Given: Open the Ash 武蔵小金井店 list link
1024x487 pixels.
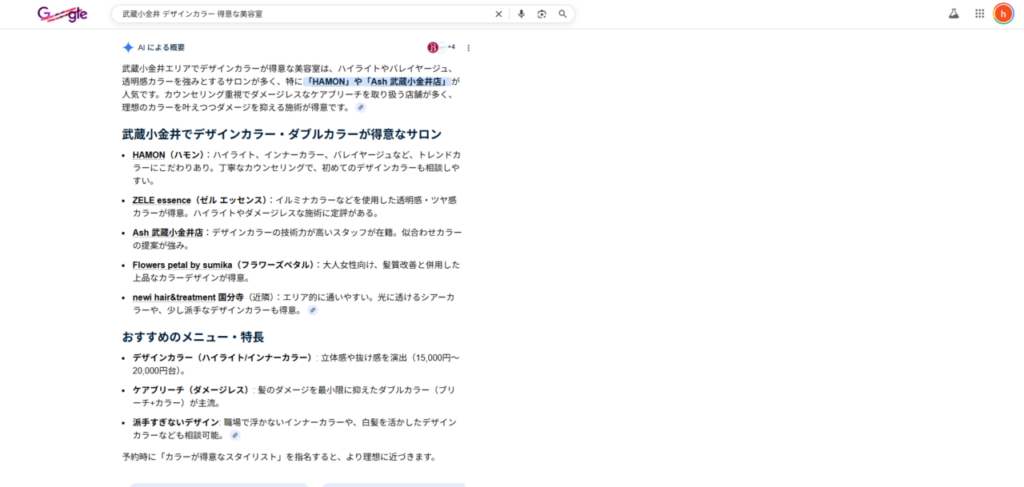Looking at the screenshot, I should [168, 232].
